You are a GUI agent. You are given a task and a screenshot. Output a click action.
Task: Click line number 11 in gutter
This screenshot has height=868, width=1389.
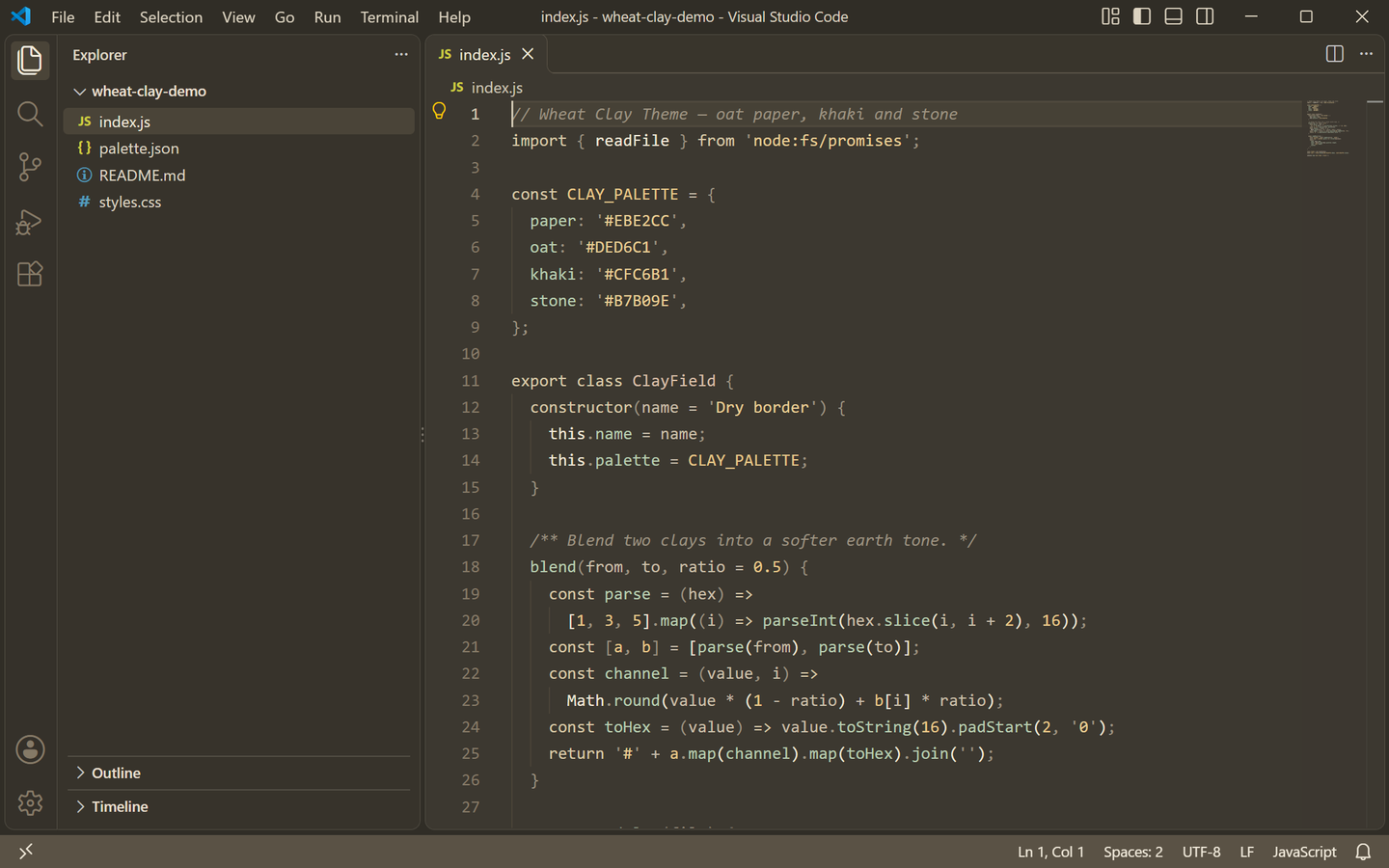[x=470, y=381]
